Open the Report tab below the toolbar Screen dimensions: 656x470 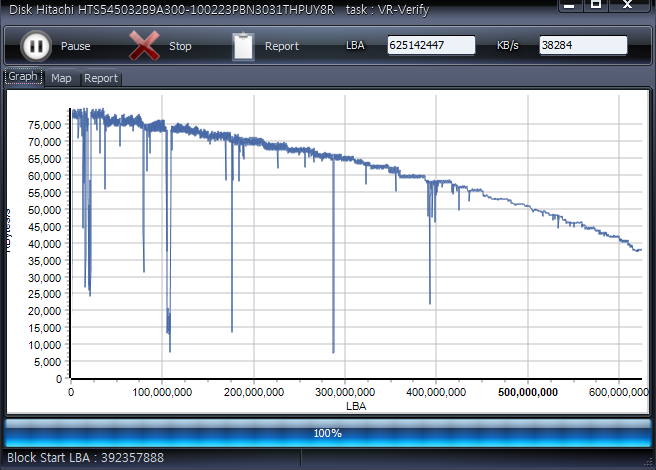click(x=100, y=78)
